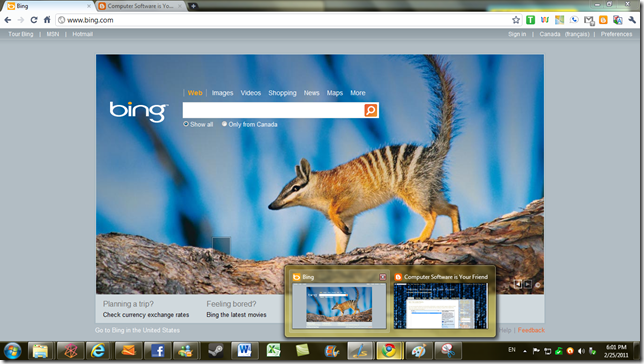Image resolution: width=644 pixels, height=364 pixels.
Task: Show the next Bing homepage image
Action: coord(527,284)
